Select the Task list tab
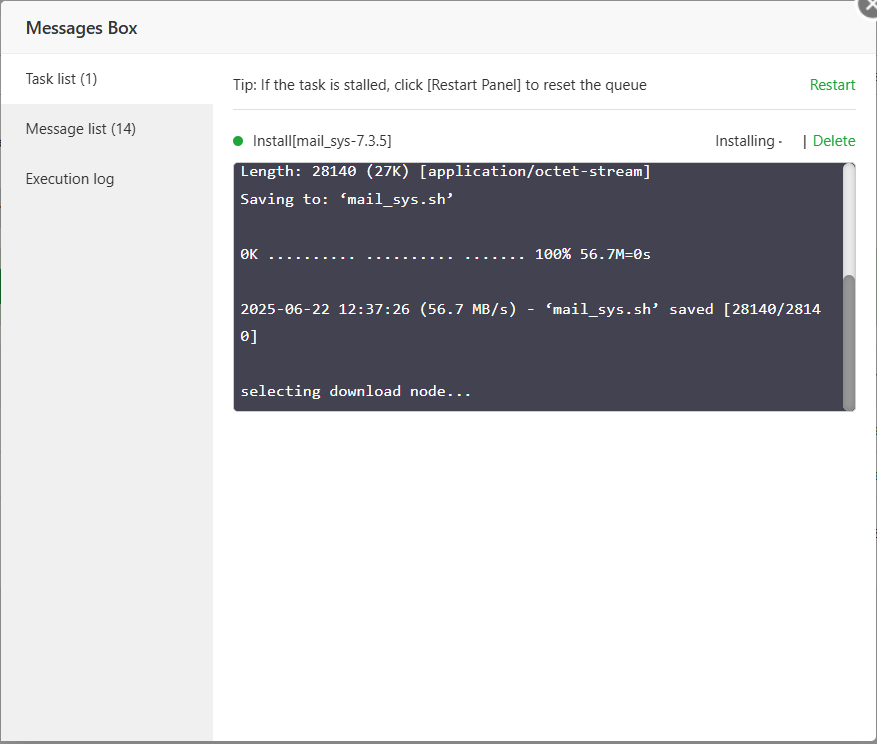 pyautogui.click(x=60, y=78)
